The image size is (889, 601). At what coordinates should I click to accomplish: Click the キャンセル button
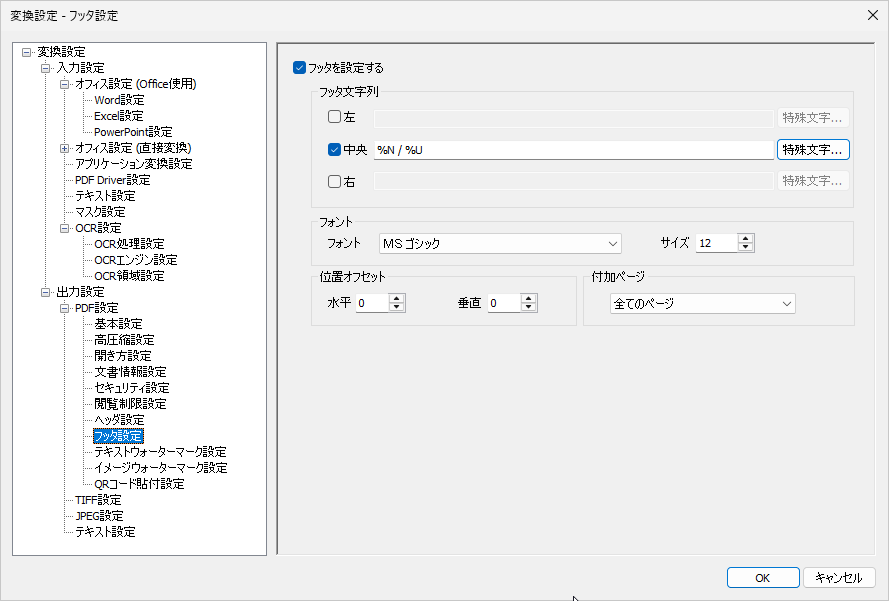click(x=839, y=577)
